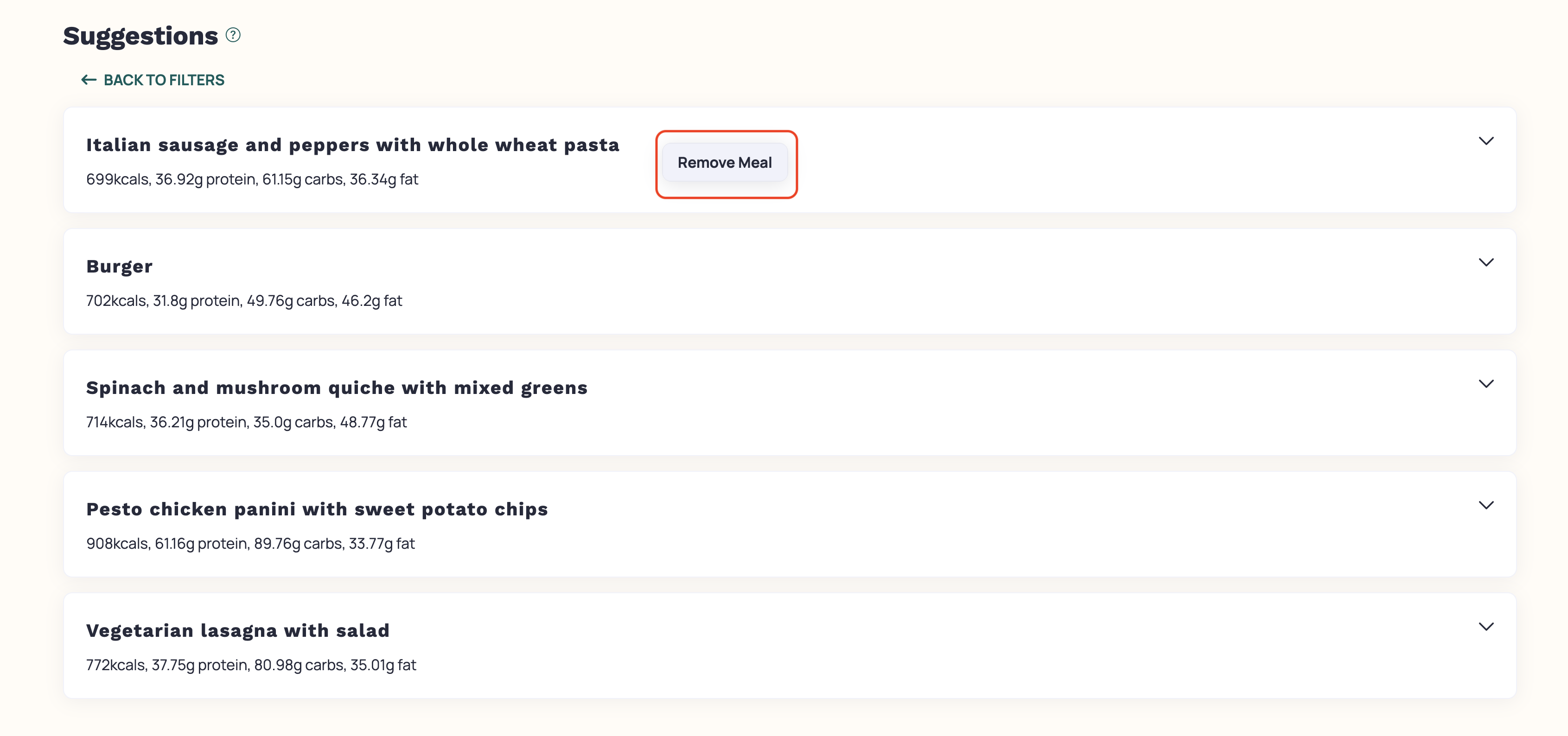The image size is (1568, 736).
Task: Expand the Spinach and mushroom quiche chevron
Action: (x=1486, y=384)
